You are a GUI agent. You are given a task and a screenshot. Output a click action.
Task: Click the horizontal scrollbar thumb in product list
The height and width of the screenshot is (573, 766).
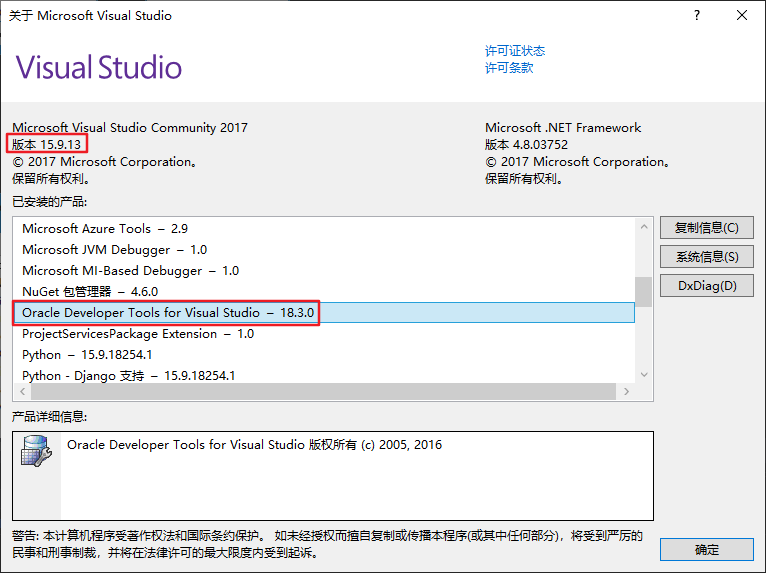(x=323, y=391)
